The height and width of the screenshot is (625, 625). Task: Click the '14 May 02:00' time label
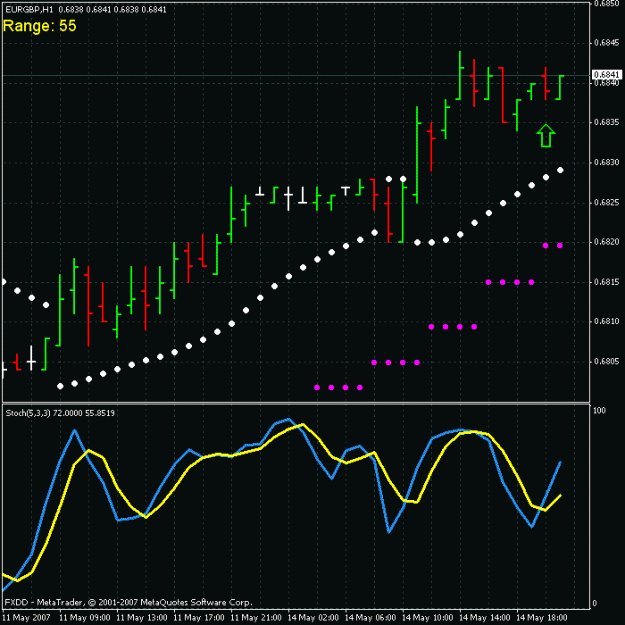pos(313,618)
